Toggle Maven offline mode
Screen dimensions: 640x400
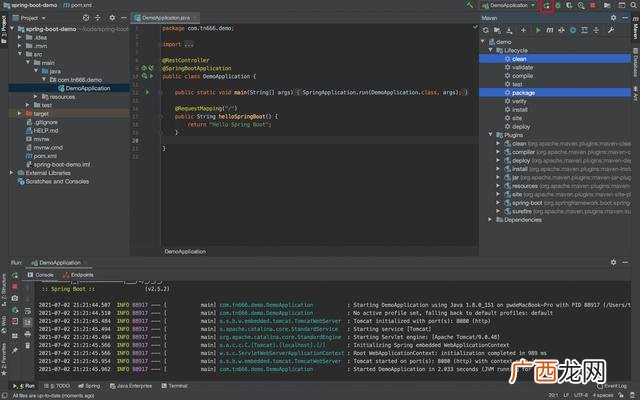tap(561, 30)
